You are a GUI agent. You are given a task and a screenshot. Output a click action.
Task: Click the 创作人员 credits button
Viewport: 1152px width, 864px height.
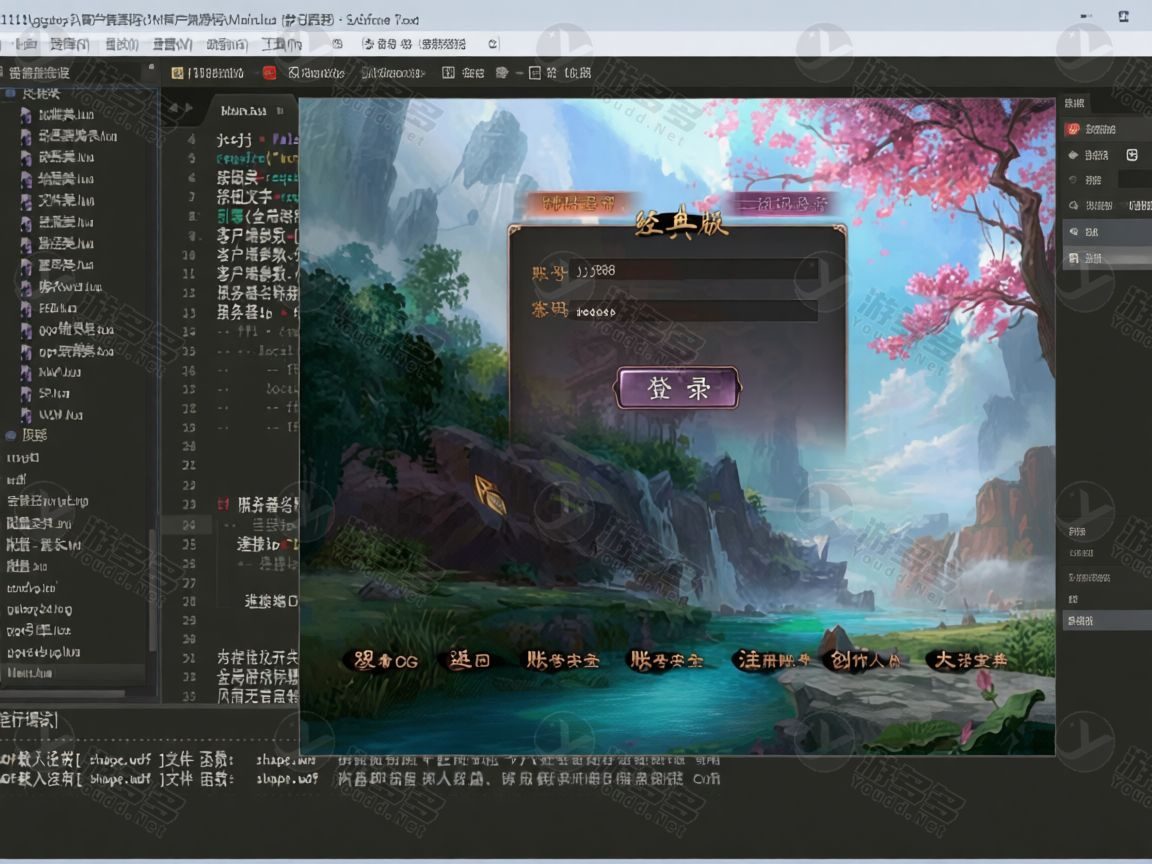click(x=864, y=660)
